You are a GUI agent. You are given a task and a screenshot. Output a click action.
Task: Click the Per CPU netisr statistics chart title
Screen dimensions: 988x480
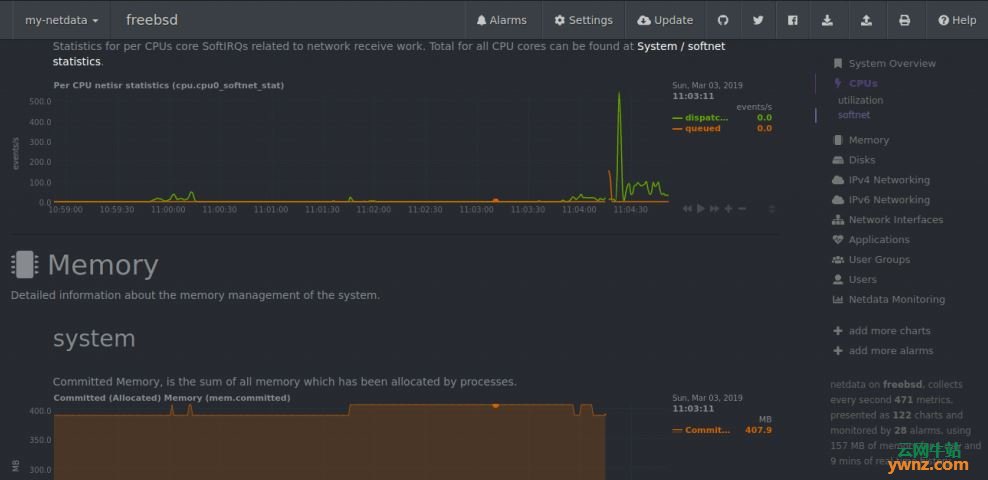(x=169, y=86)
